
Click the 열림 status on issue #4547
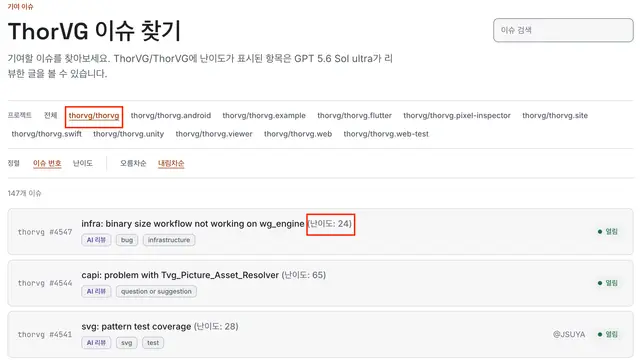click(x=608, y=231)
